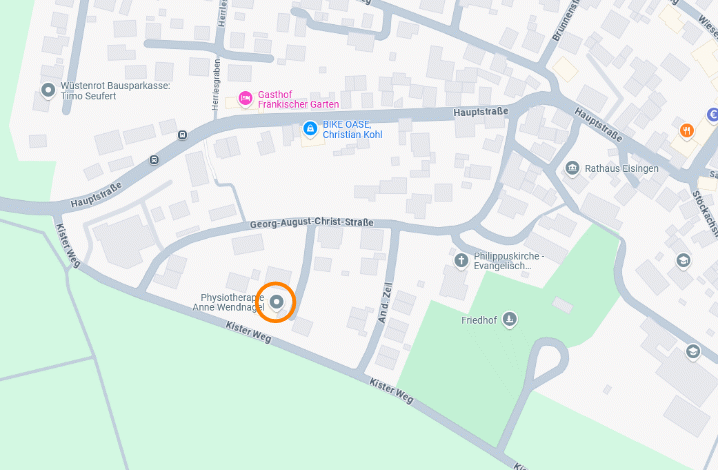Select the bus stop icon nearest Herrlesgraben
The width and height of the screenshot is (718, 470).
click(182, 135)
